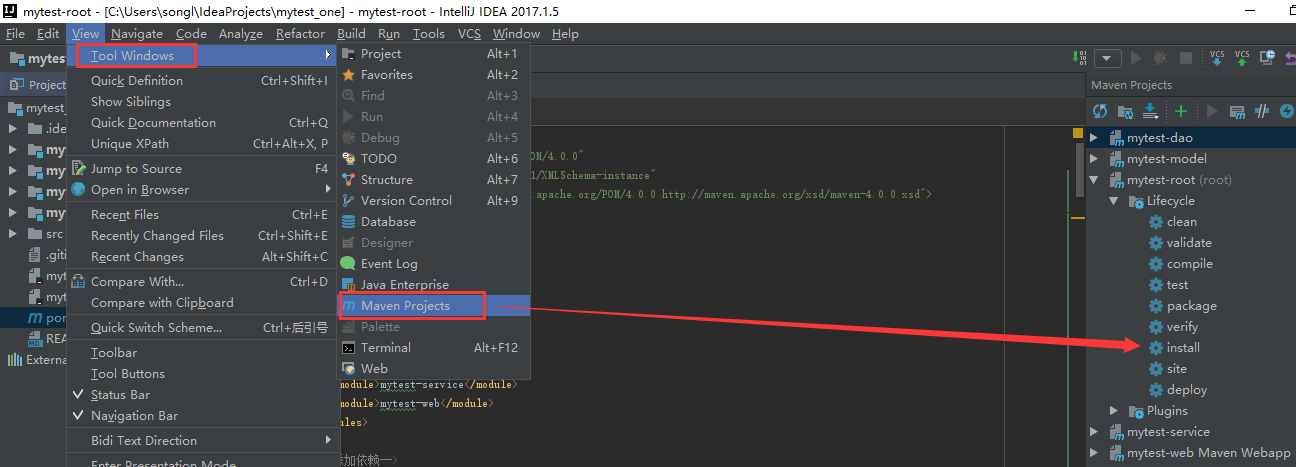Open the Help menu
Image resolution: width=1296 pixels, height=467 pixels.
tap(565, 33)
